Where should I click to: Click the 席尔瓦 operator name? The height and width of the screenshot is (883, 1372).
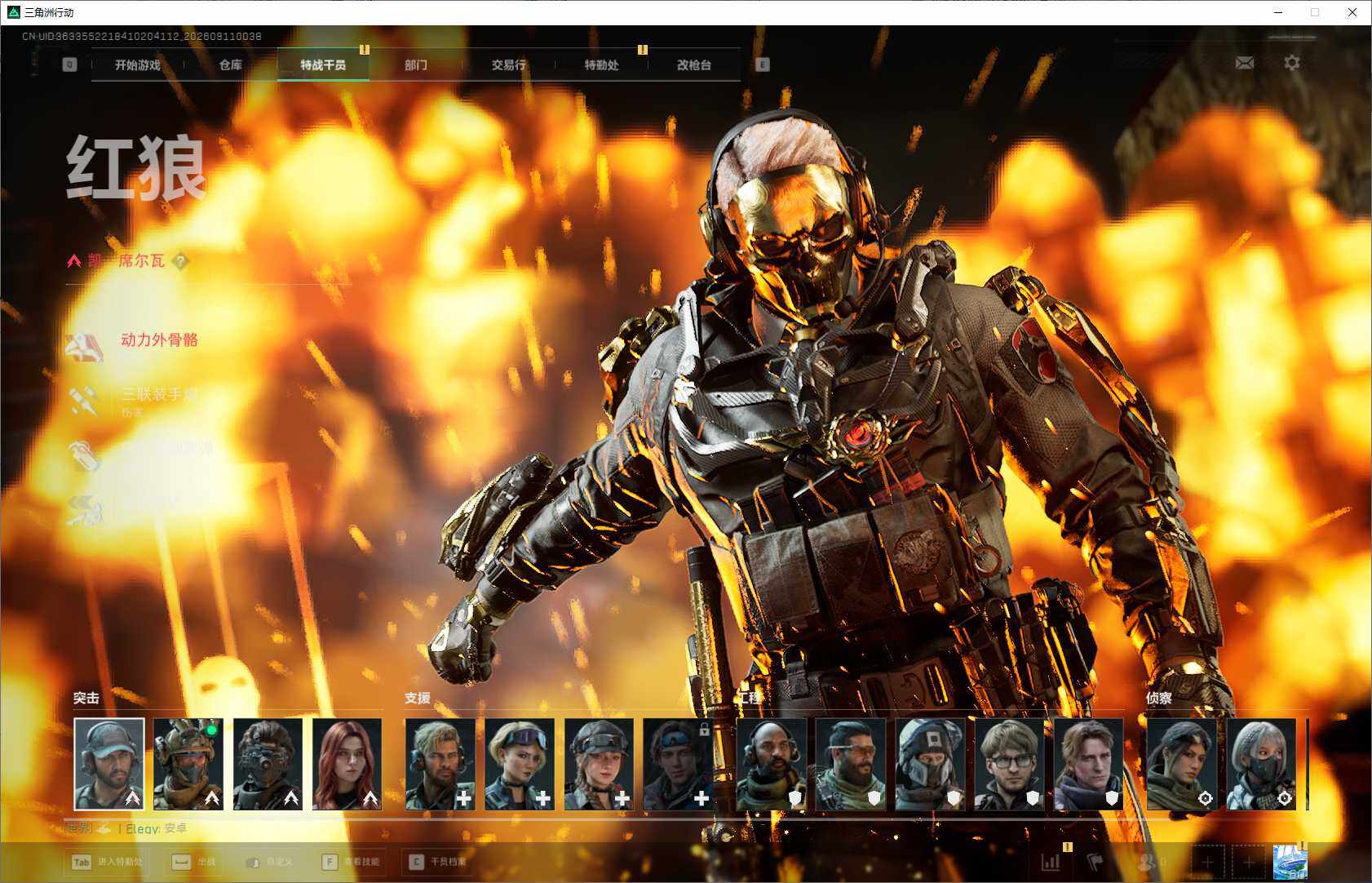click(142, 261)
